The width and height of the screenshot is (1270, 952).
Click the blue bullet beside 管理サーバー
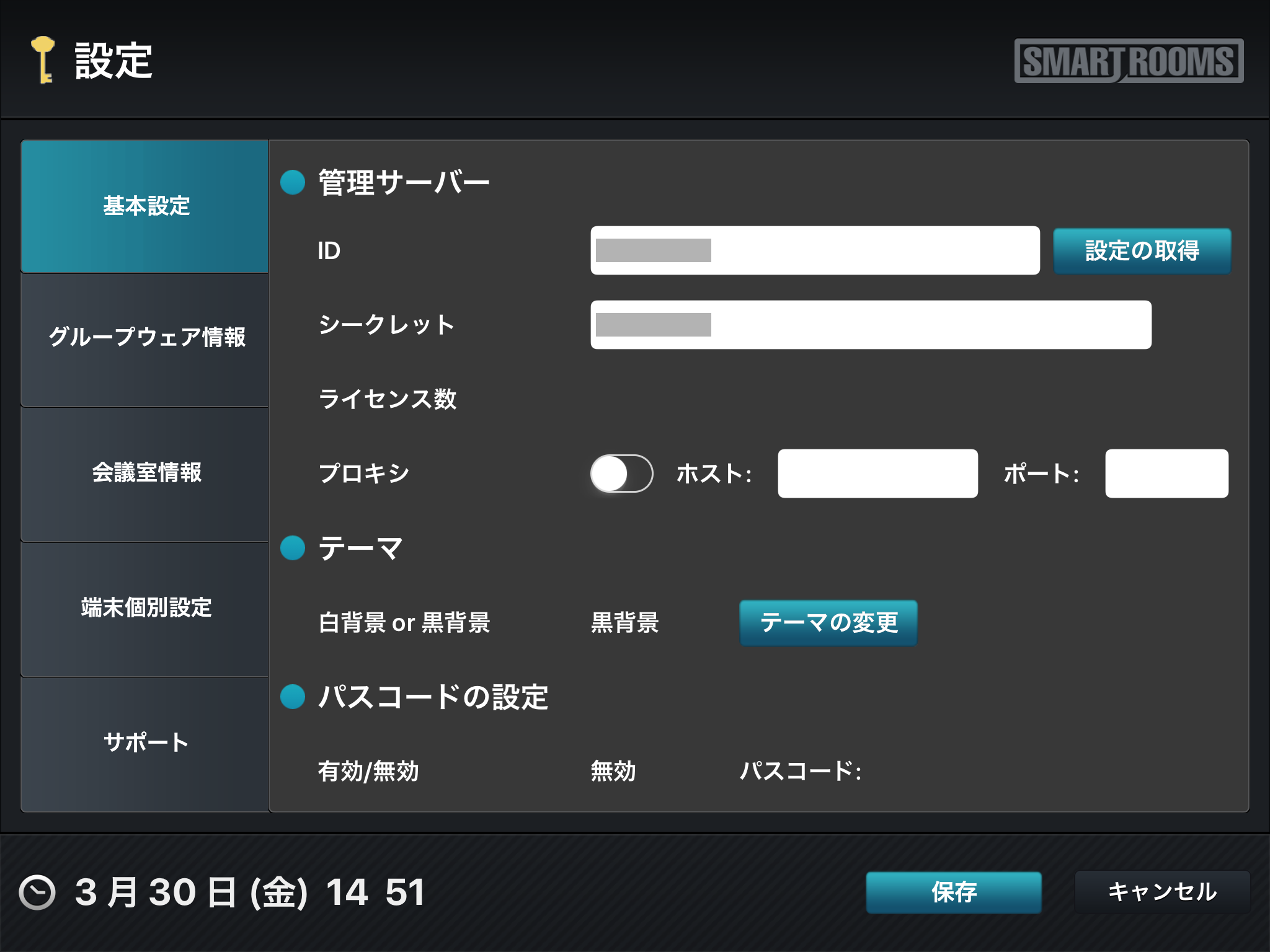tap(293, 182)
